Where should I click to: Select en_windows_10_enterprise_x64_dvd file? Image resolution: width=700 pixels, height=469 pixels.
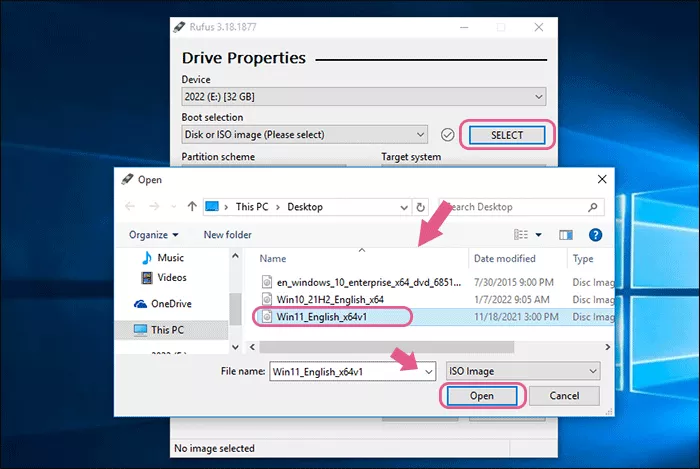(369, 282)
